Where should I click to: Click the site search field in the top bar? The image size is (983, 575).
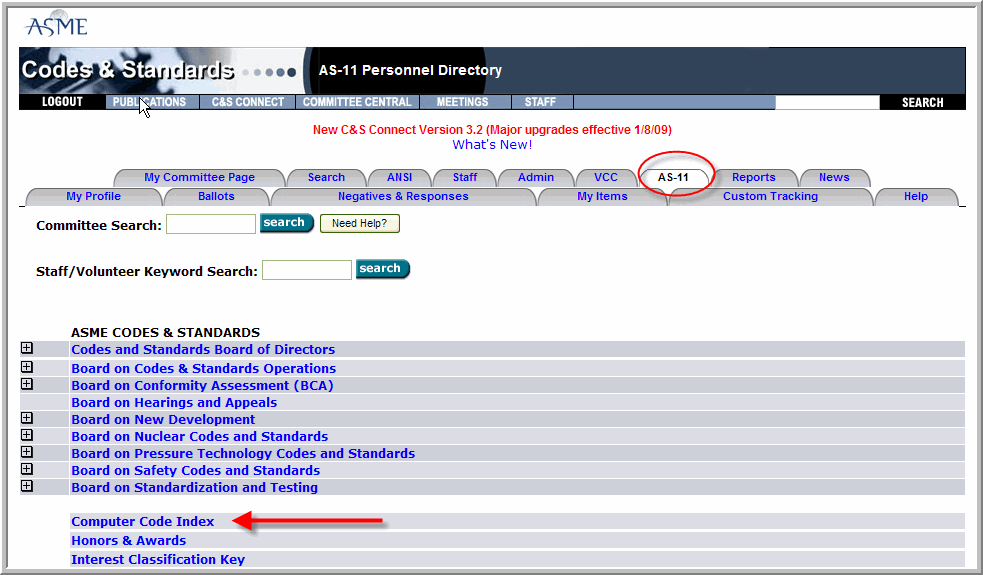(x=827, y=102)
